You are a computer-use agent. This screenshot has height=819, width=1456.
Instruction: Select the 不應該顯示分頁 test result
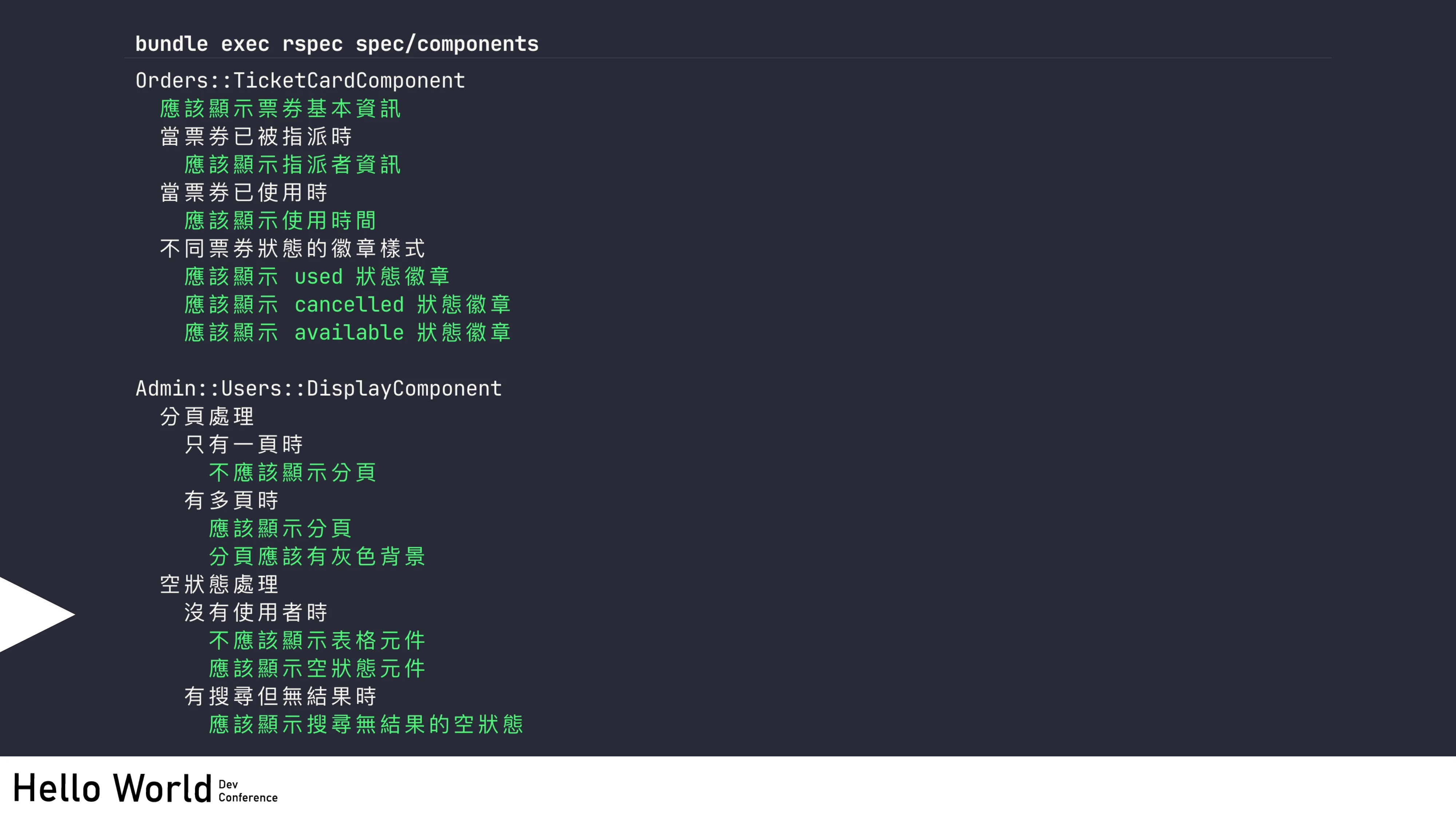tap(292, 472)
